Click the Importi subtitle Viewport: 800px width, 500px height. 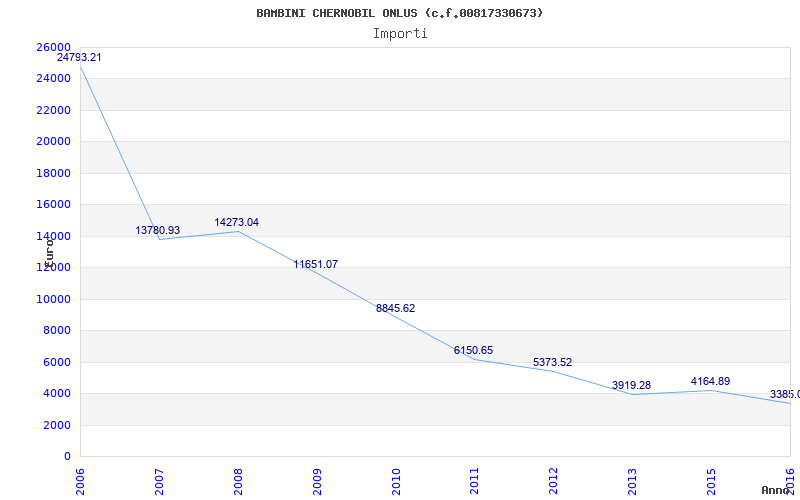coord(400,34)
